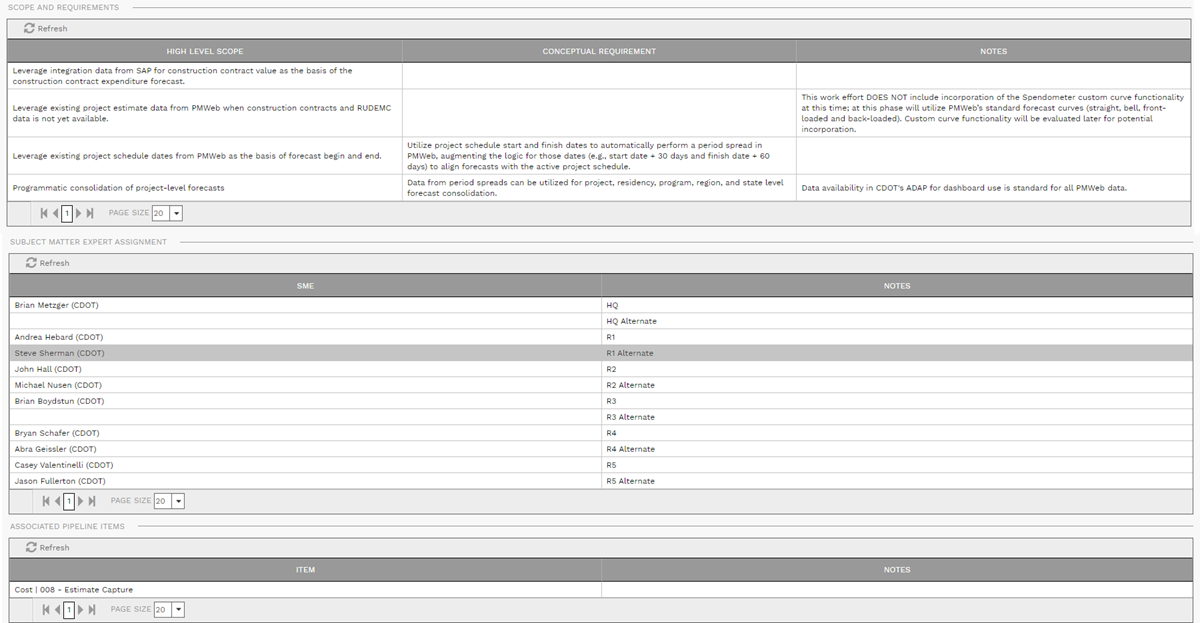The height and width of the screenshot is (623, 1200).
Task: Go to previous page in Associated Pipeline Items pager
Action: (x=58, y=609)
